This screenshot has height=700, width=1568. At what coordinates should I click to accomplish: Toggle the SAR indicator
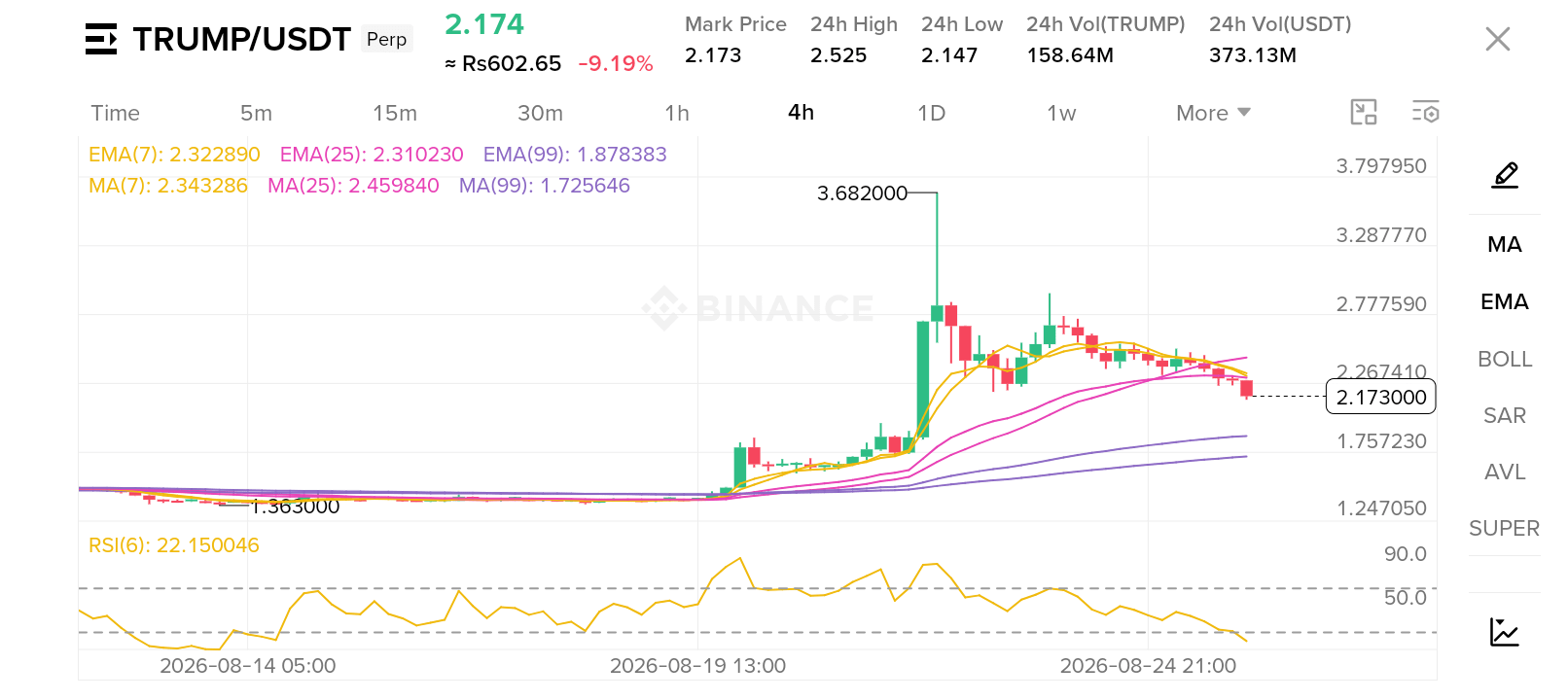[1505, 415]
